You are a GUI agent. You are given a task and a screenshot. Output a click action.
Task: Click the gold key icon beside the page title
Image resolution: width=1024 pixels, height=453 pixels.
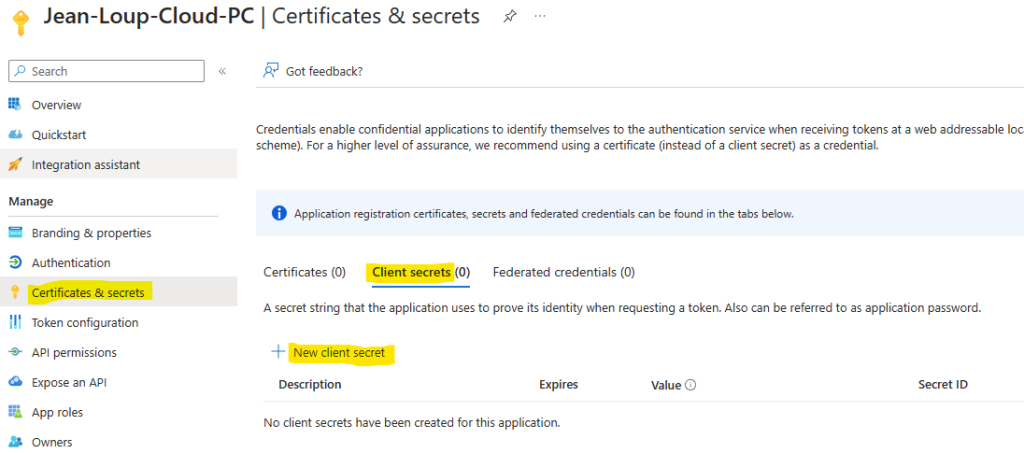point(21,23)
